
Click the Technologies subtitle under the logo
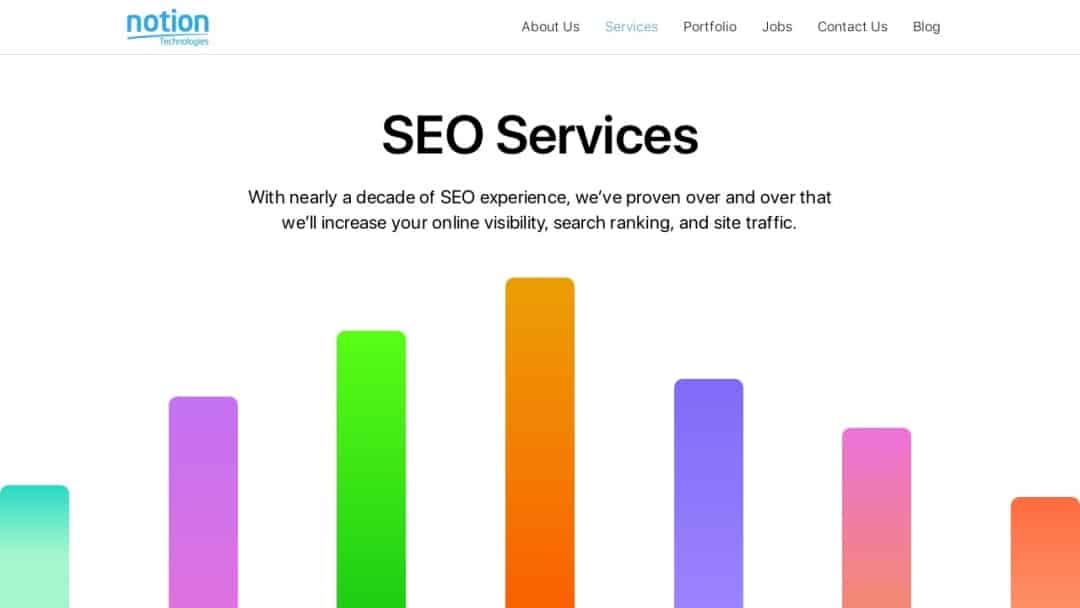pyautogui.click(x=184, y=41)
